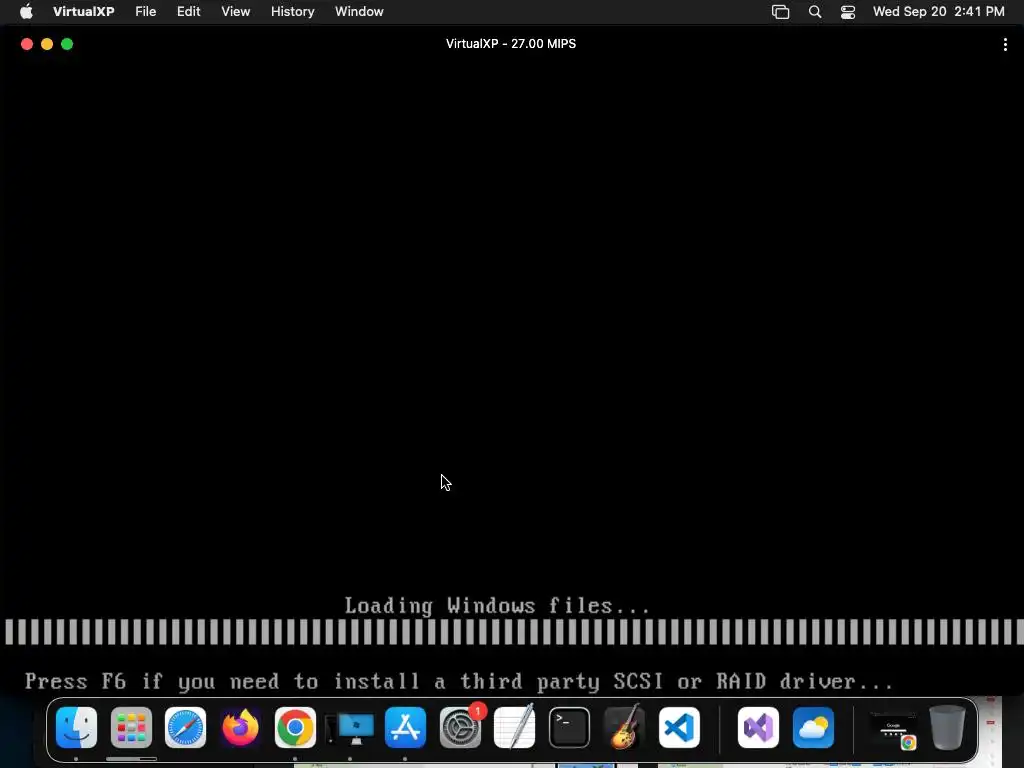Open Weather app from the Dock

tap(813, 728)
